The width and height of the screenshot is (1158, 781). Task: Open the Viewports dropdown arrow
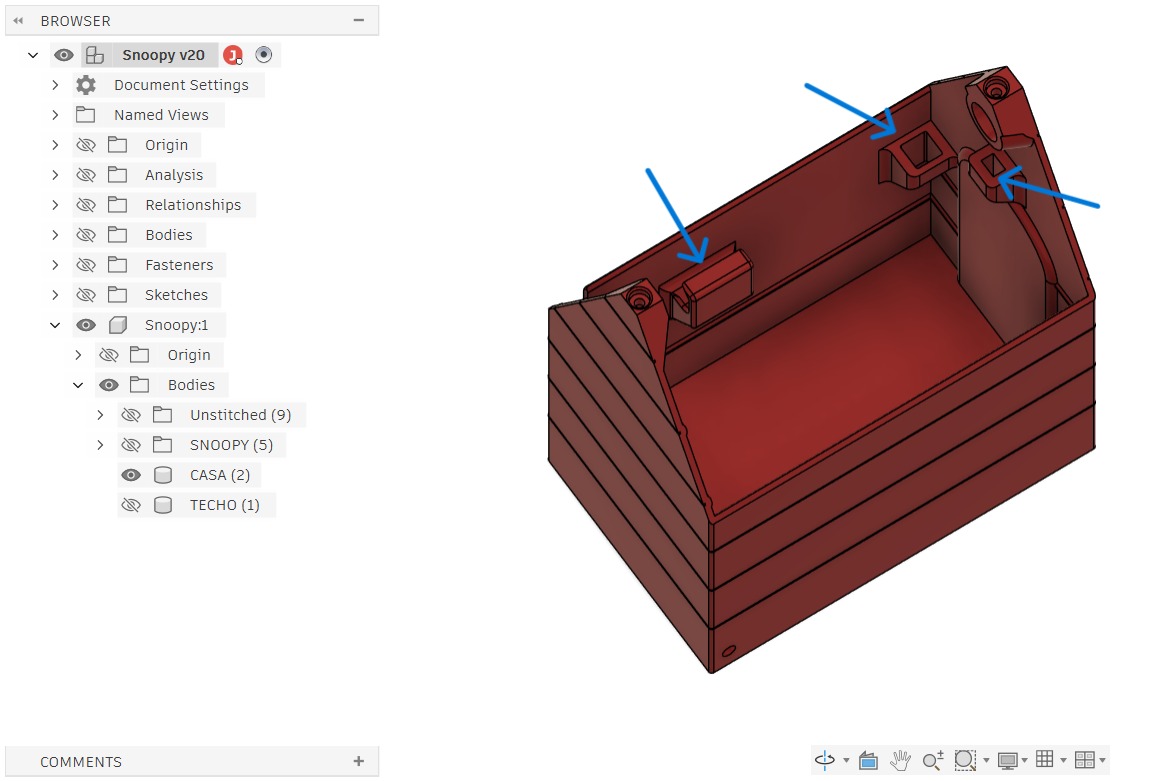1102,760
